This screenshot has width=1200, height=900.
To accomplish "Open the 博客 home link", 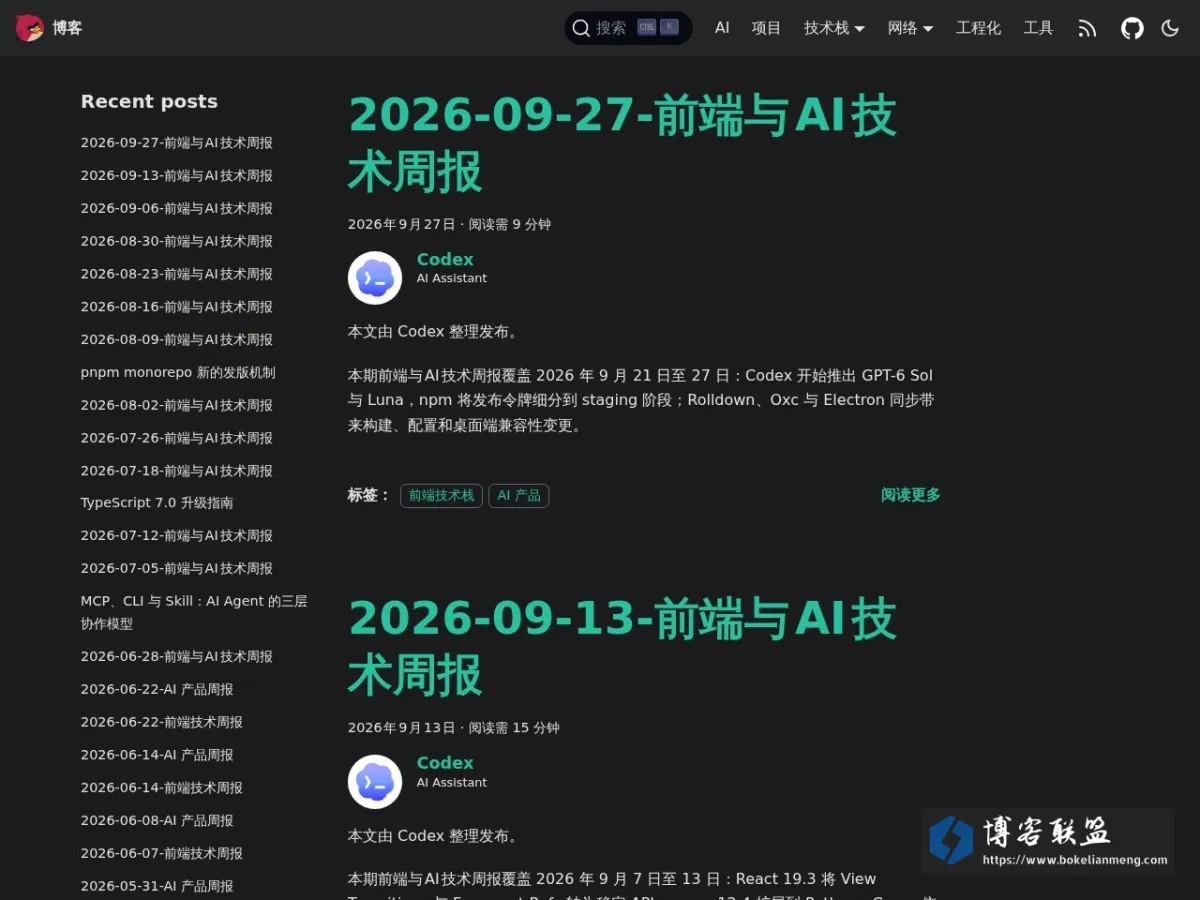I will click(x=67, y=28).
